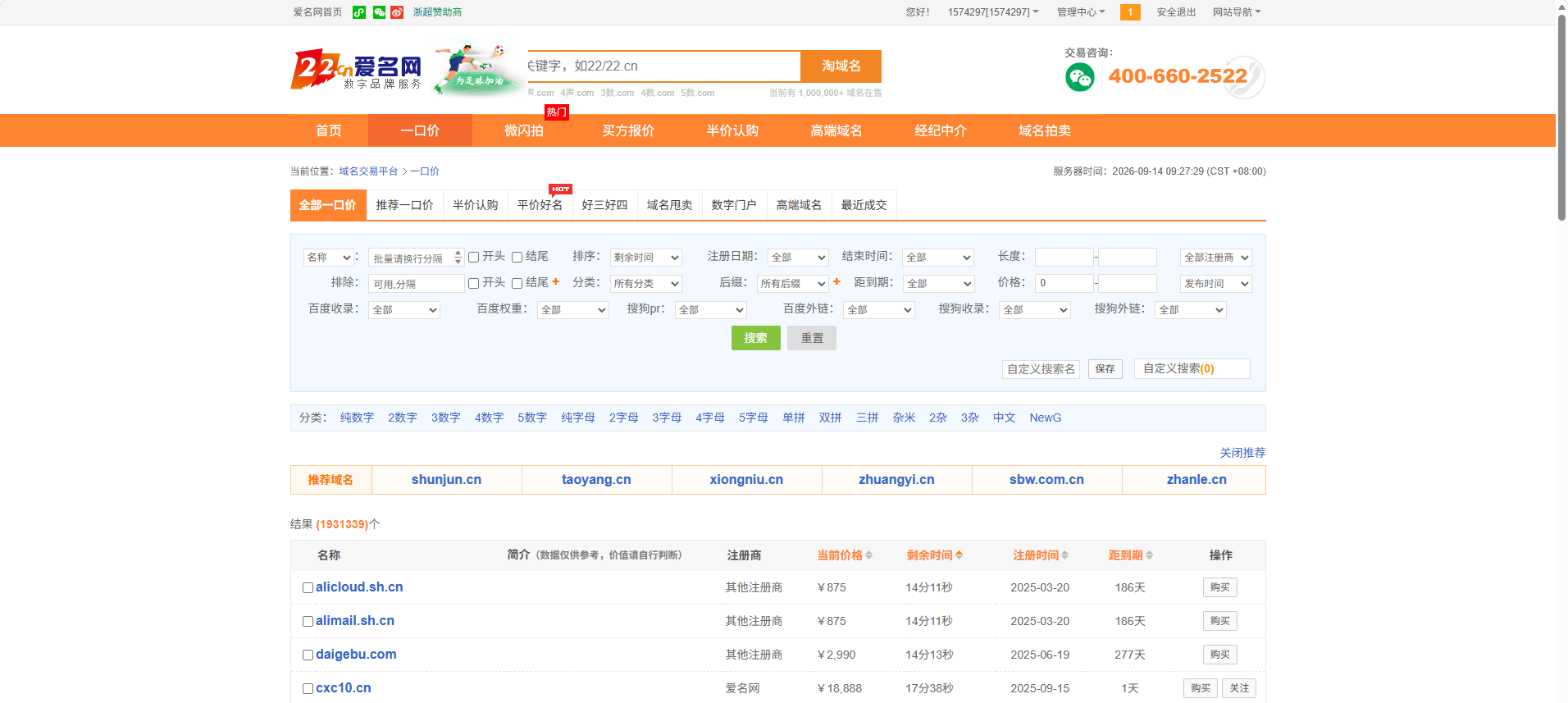
Task: Sort by 距到期 column arrows
Action: point(1149,555)
